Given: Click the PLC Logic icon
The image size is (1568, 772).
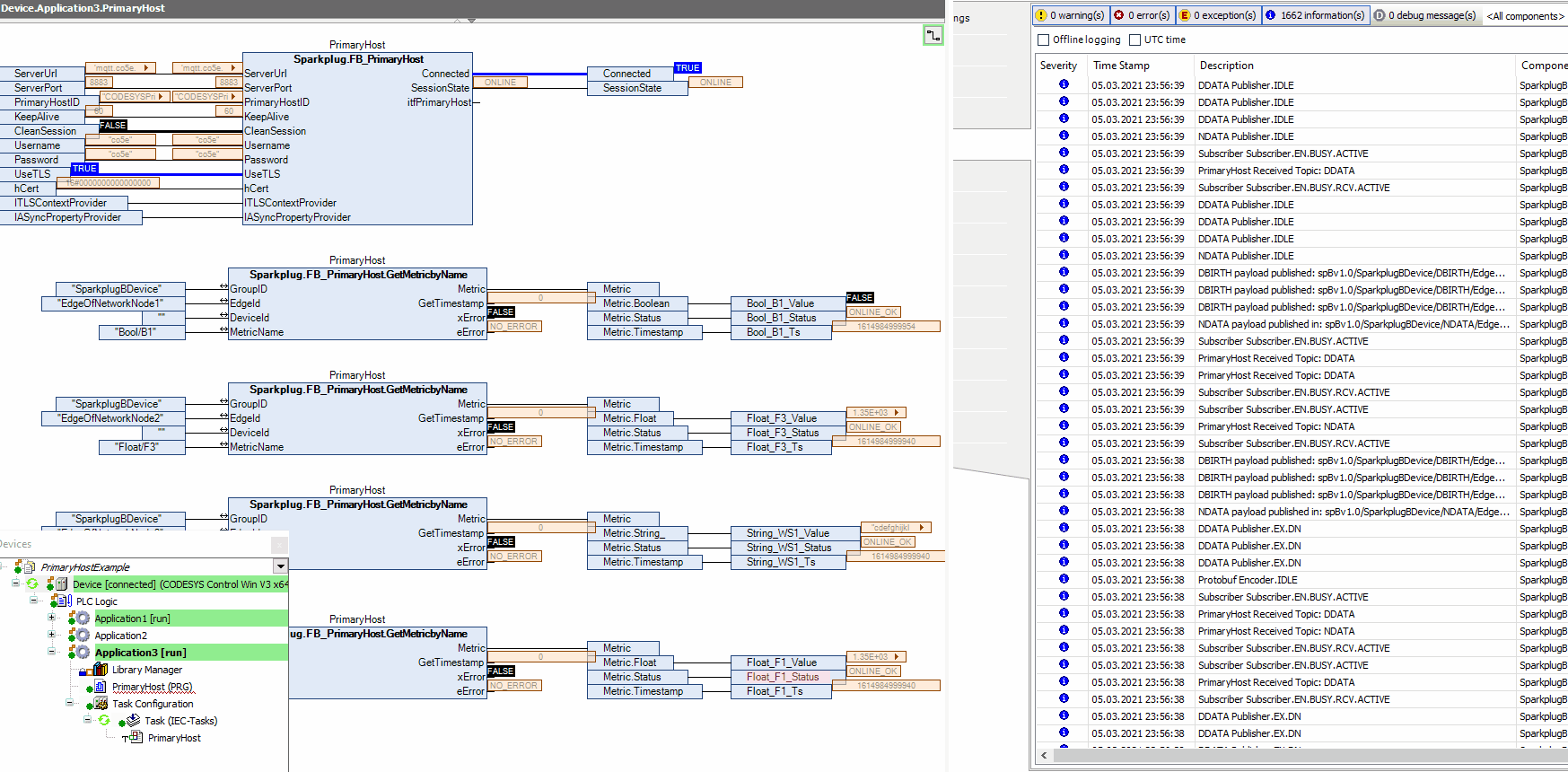Looking at the screenshot, I should (65, 601).
